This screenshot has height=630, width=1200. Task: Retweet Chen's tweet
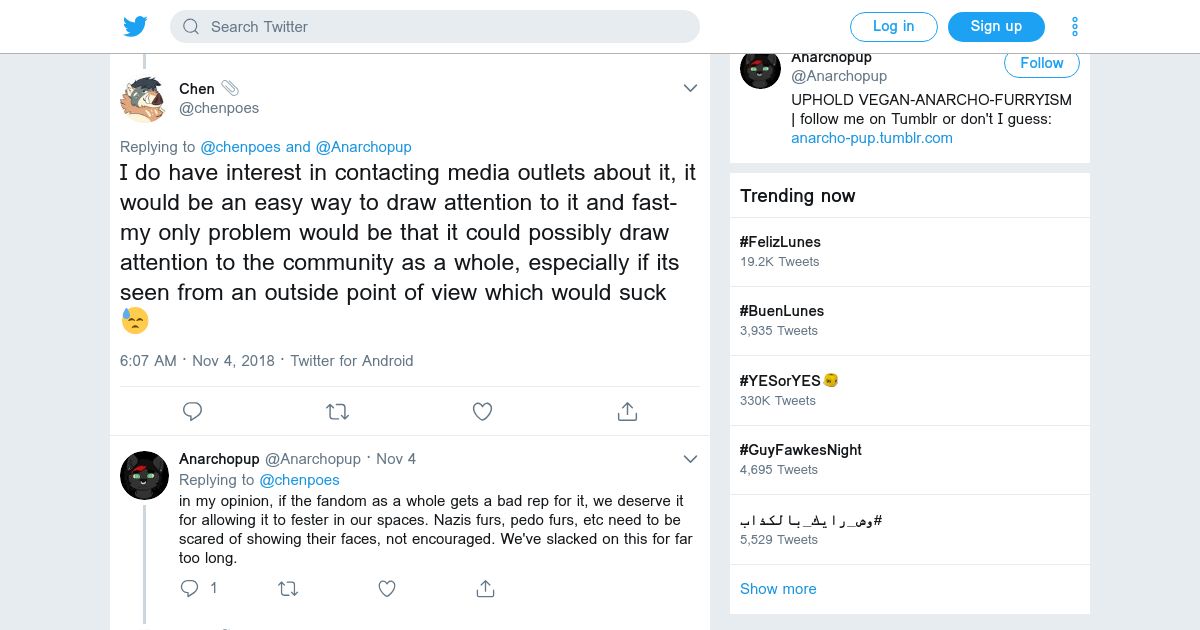click(338, 411)
